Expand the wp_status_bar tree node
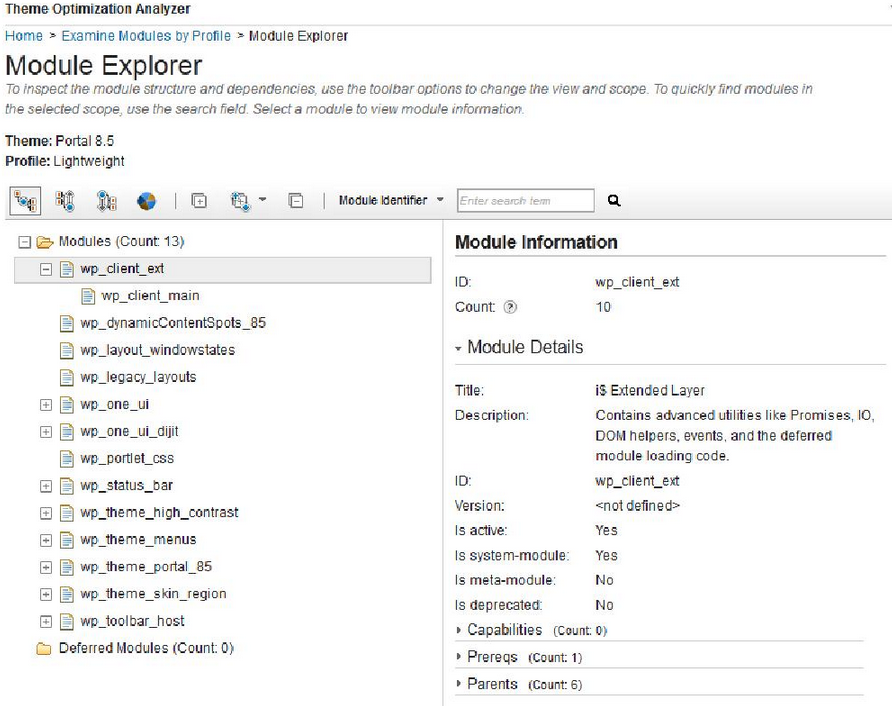The width and height of the screenshot is (892, 706). click(46, 486)
